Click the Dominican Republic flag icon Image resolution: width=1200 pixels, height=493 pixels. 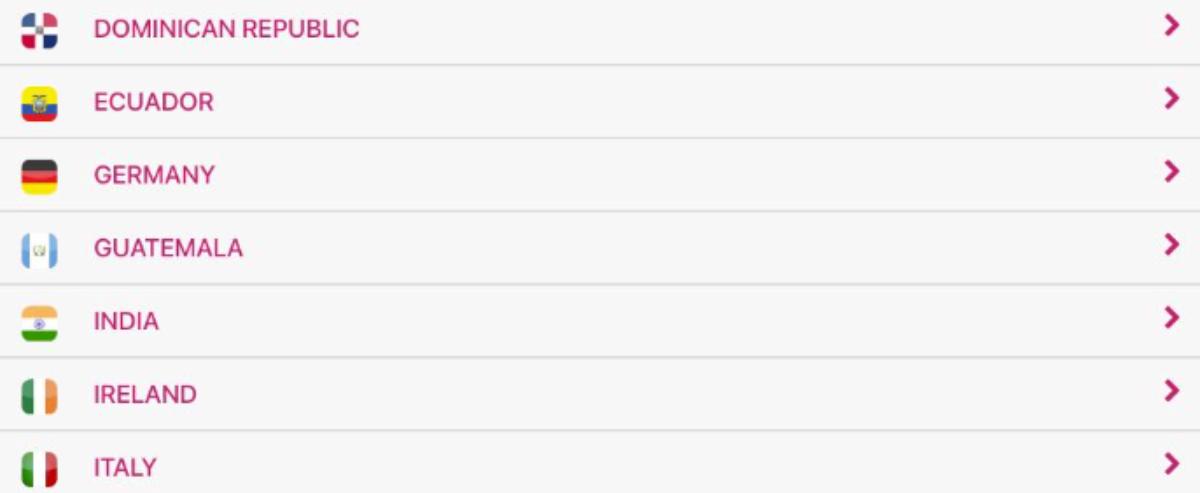pos(39,30)
